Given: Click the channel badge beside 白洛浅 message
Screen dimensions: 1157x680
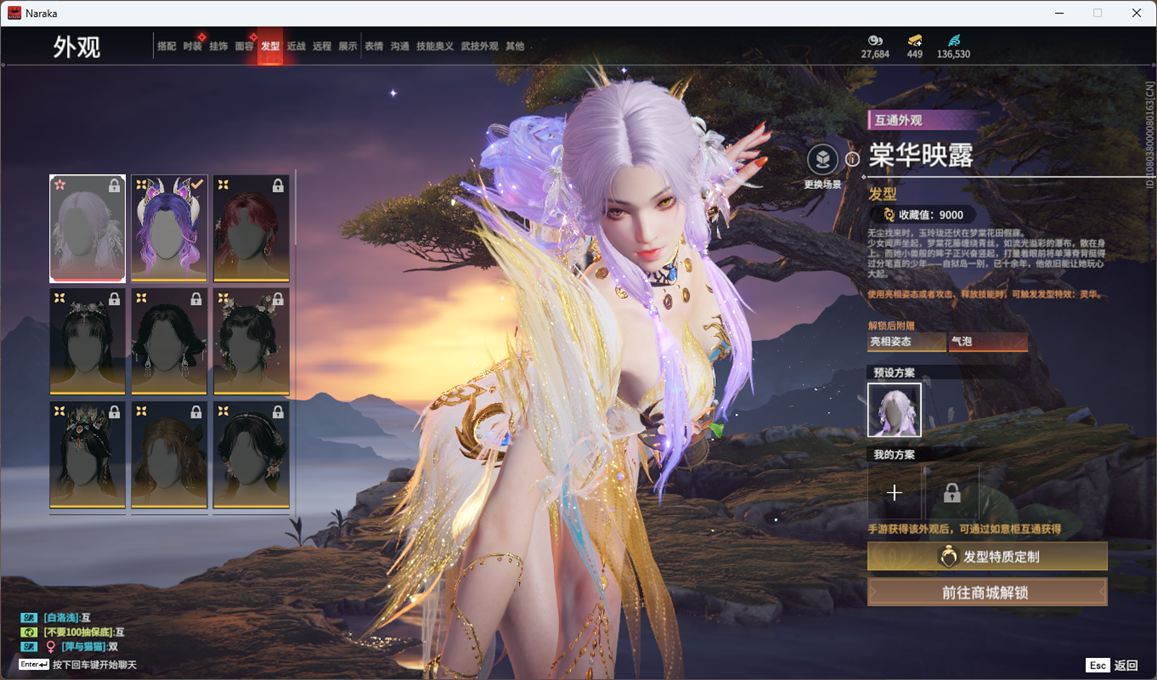Looking at the screenshot, I should pyautogui.click(x=29, y=617).
